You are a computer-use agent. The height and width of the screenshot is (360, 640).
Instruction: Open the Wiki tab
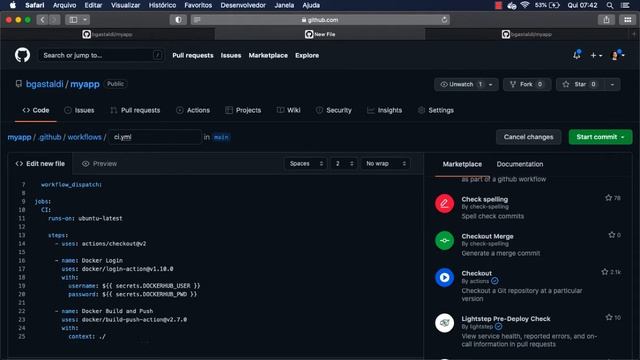(x=289, y=110)
